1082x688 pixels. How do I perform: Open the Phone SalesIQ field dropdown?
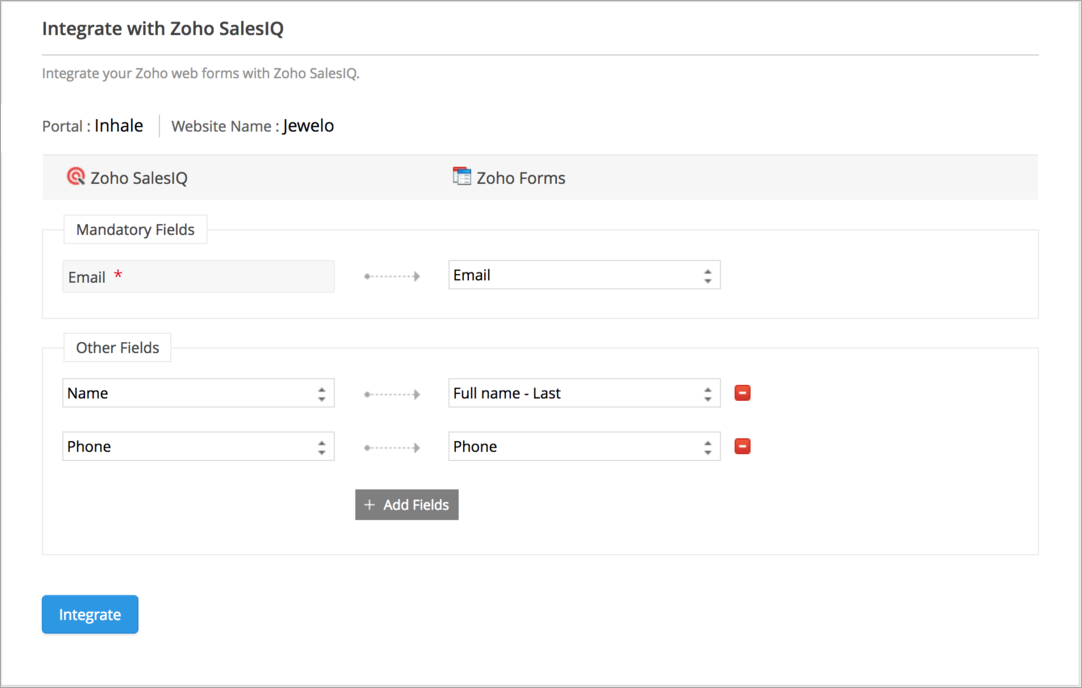198,446
